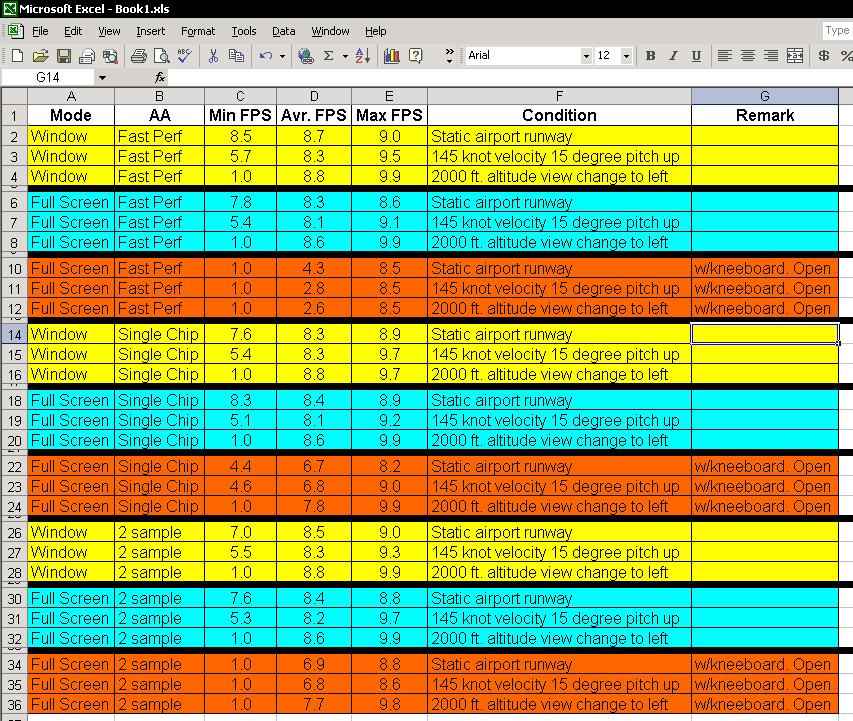Select the Min FPS header cell

[240, 115]
